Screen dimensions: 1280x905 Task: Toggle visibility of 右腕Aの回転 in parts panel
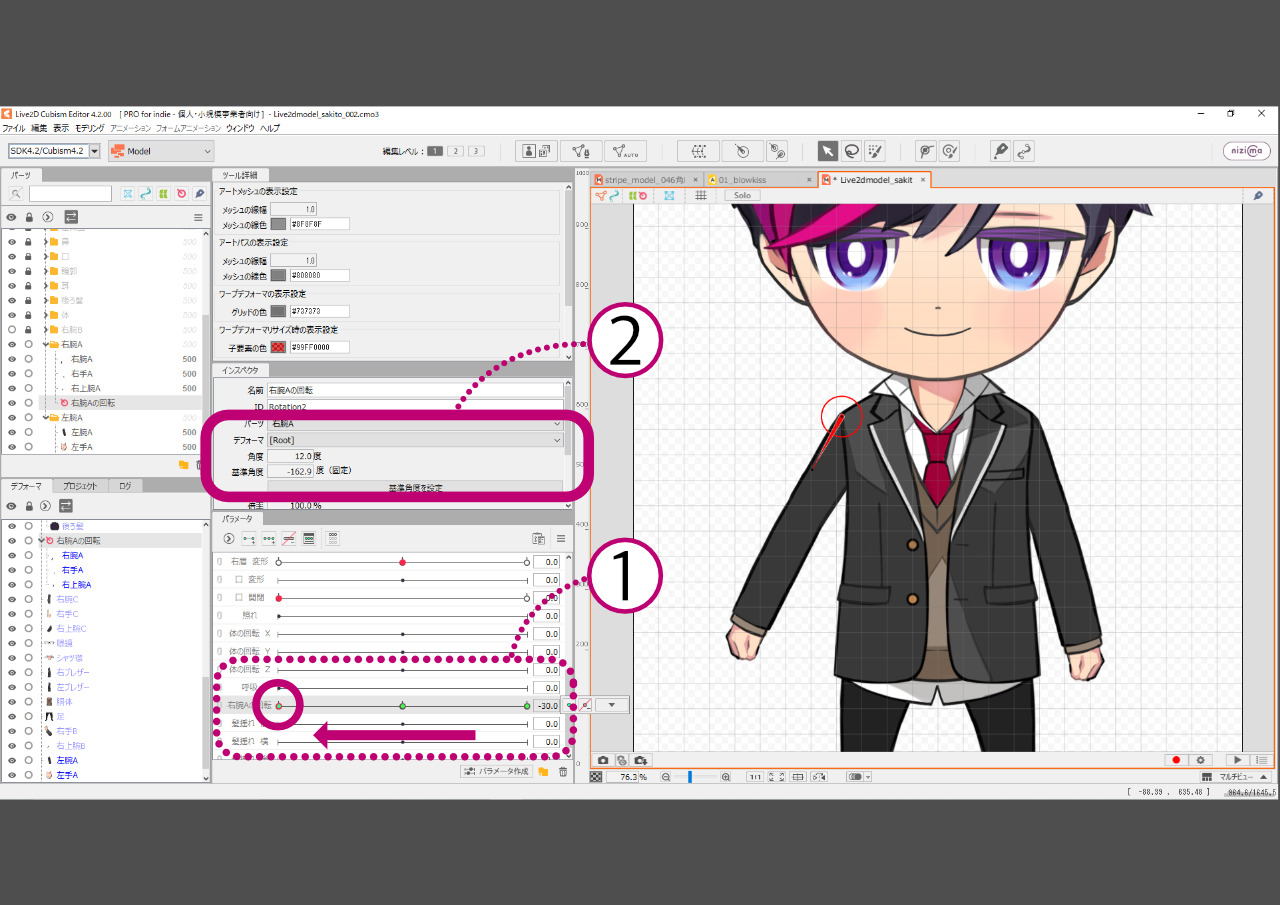[x=12, y=402]
